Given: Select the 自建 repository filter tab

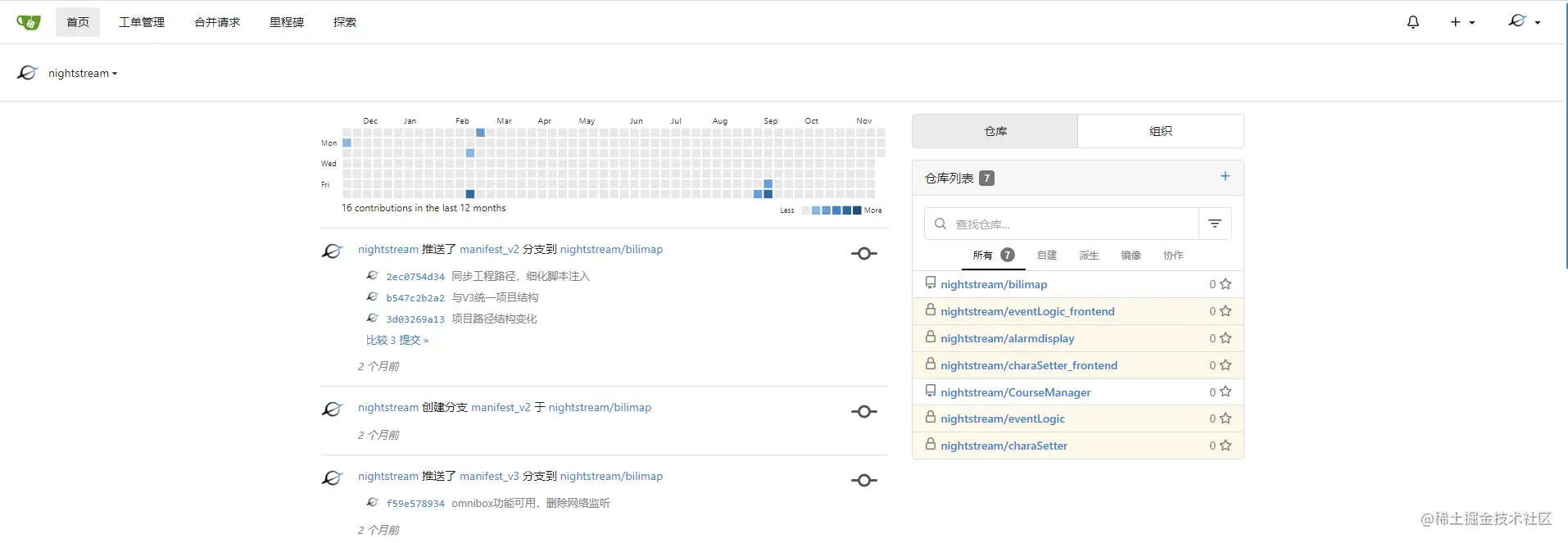Looking at the screenshot, I should click(x=1047, y=256).
